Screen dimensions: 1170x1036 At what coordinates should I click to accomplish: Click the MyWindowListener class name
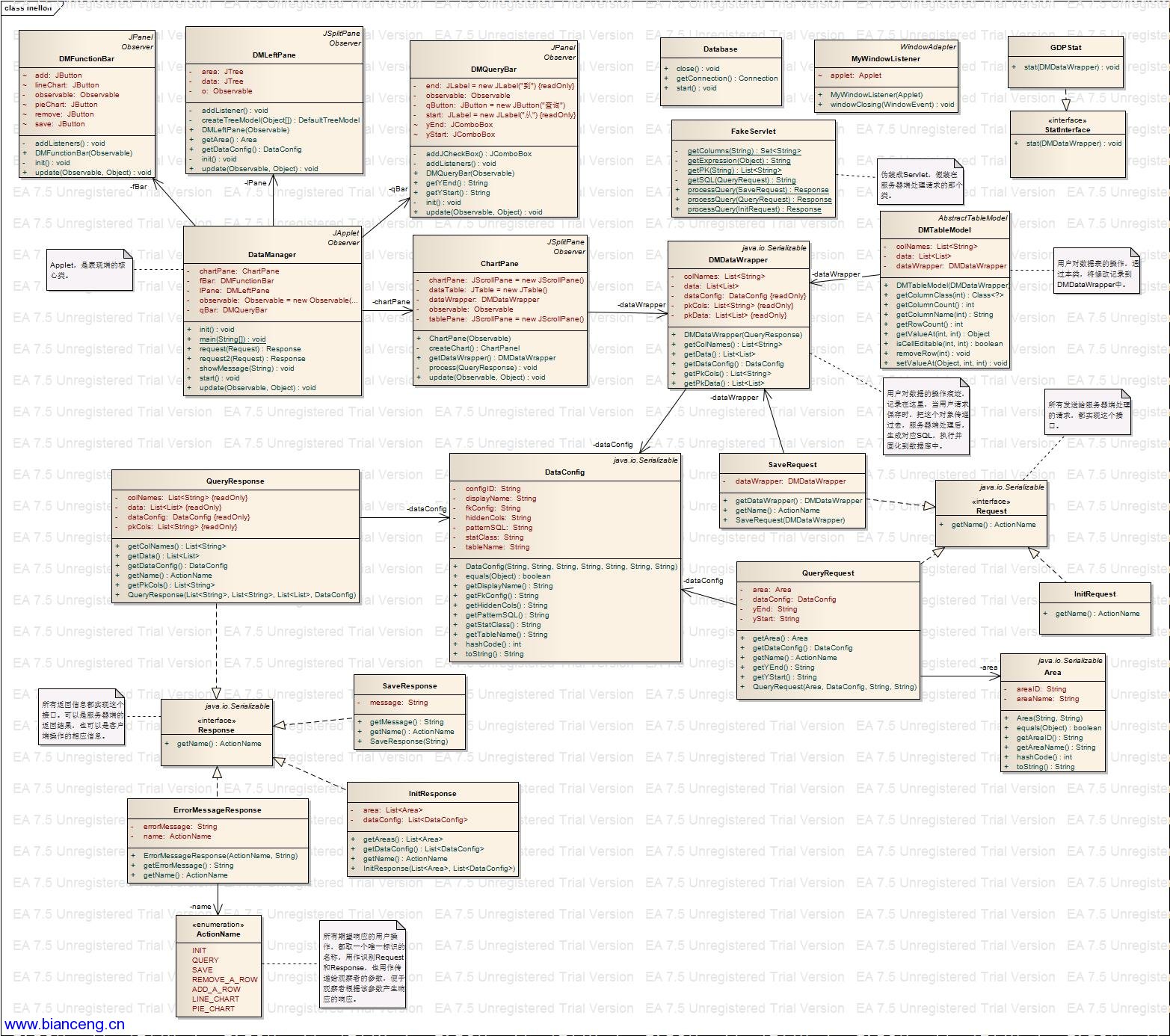click(x=885, y=59)
